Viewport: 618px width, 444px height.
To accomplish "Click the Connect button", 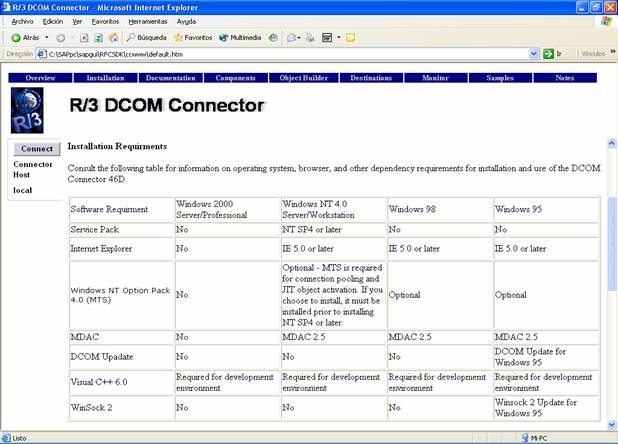I will coord(37,149).
